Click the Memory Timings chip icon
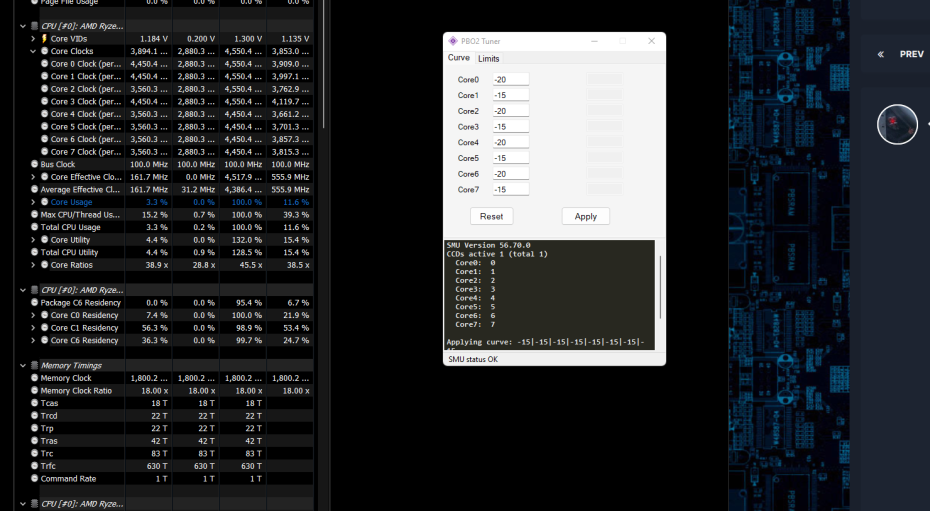930x511 pixels. 34,365
